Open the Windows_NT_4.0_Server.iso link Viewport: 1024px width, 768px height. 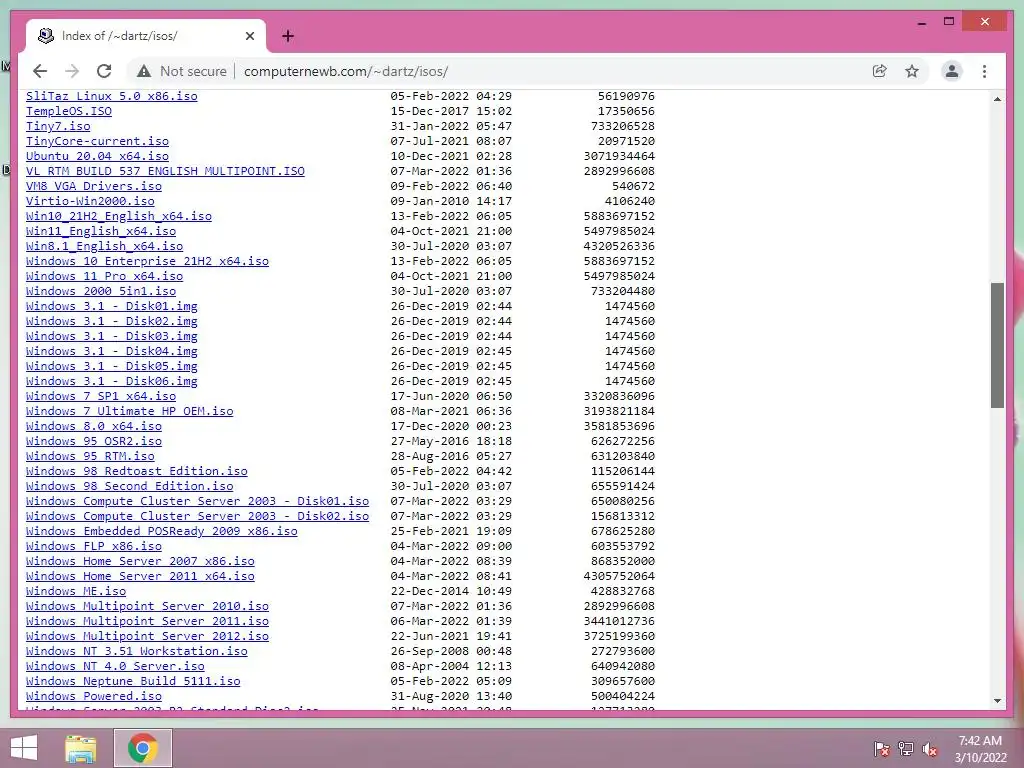coord(115,667)
